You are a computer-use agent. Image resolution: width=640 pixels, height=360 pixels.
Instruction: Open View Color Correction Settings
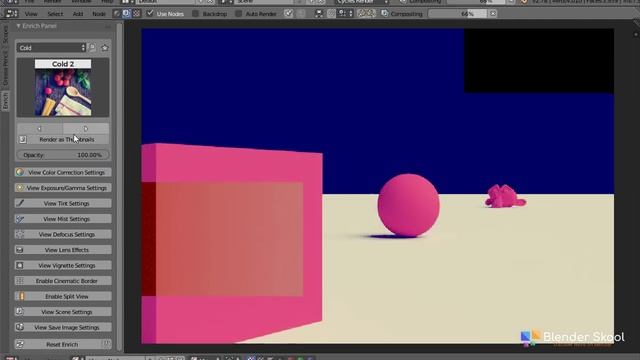tap(63, 172)
